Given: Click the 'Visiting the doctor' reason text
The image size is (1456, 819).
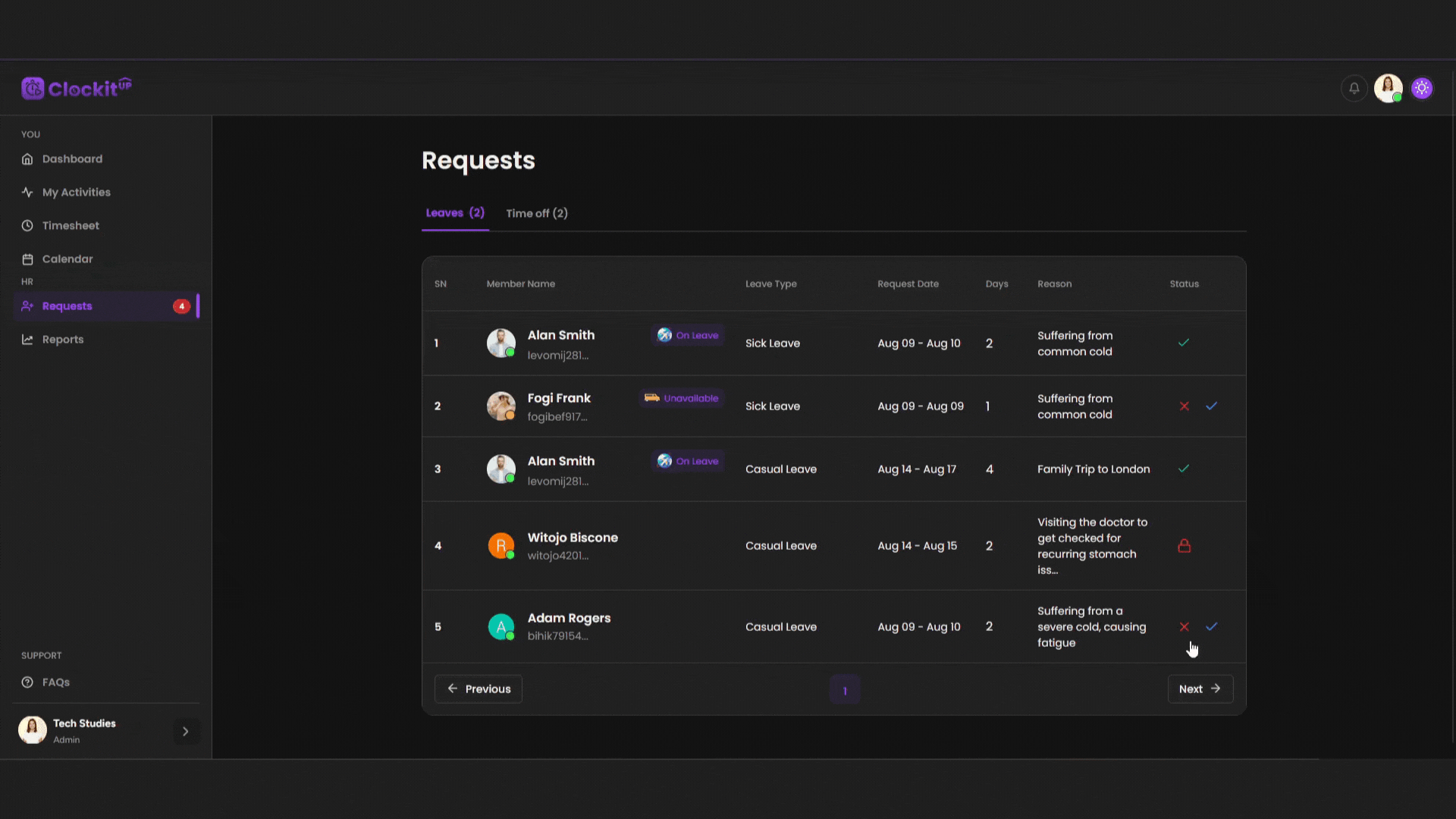Looking at the screenshot, I should tap(1092, 546).
